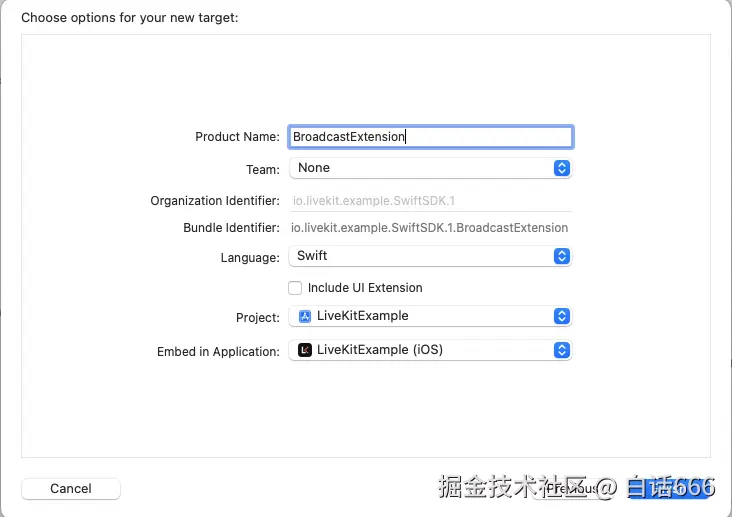732x517 pixels.
Task: Click the Previous button
Action: (573, 489)
